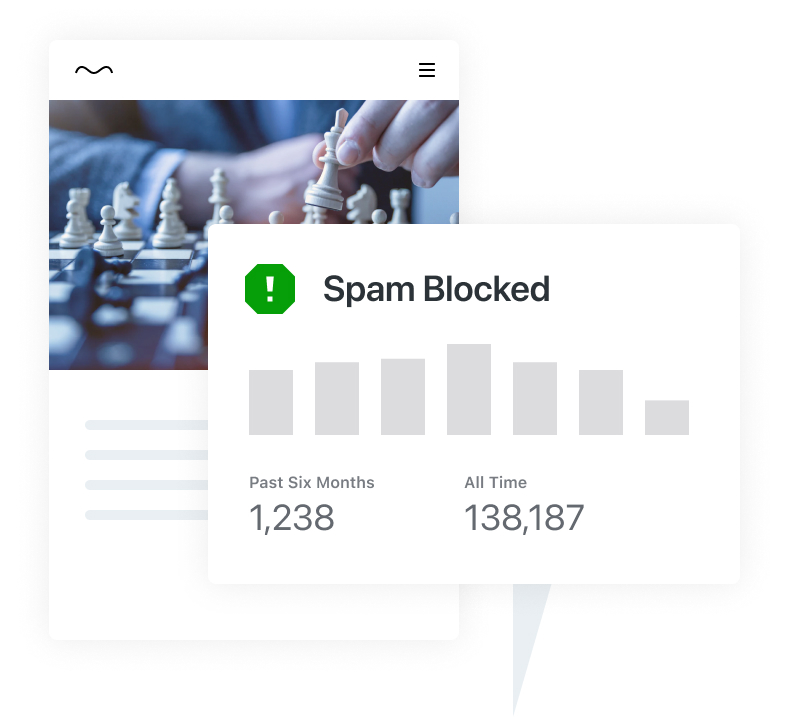Click the green octagon exclamation icon
This screenshot has height=717, width=789.
click(270, 289)
